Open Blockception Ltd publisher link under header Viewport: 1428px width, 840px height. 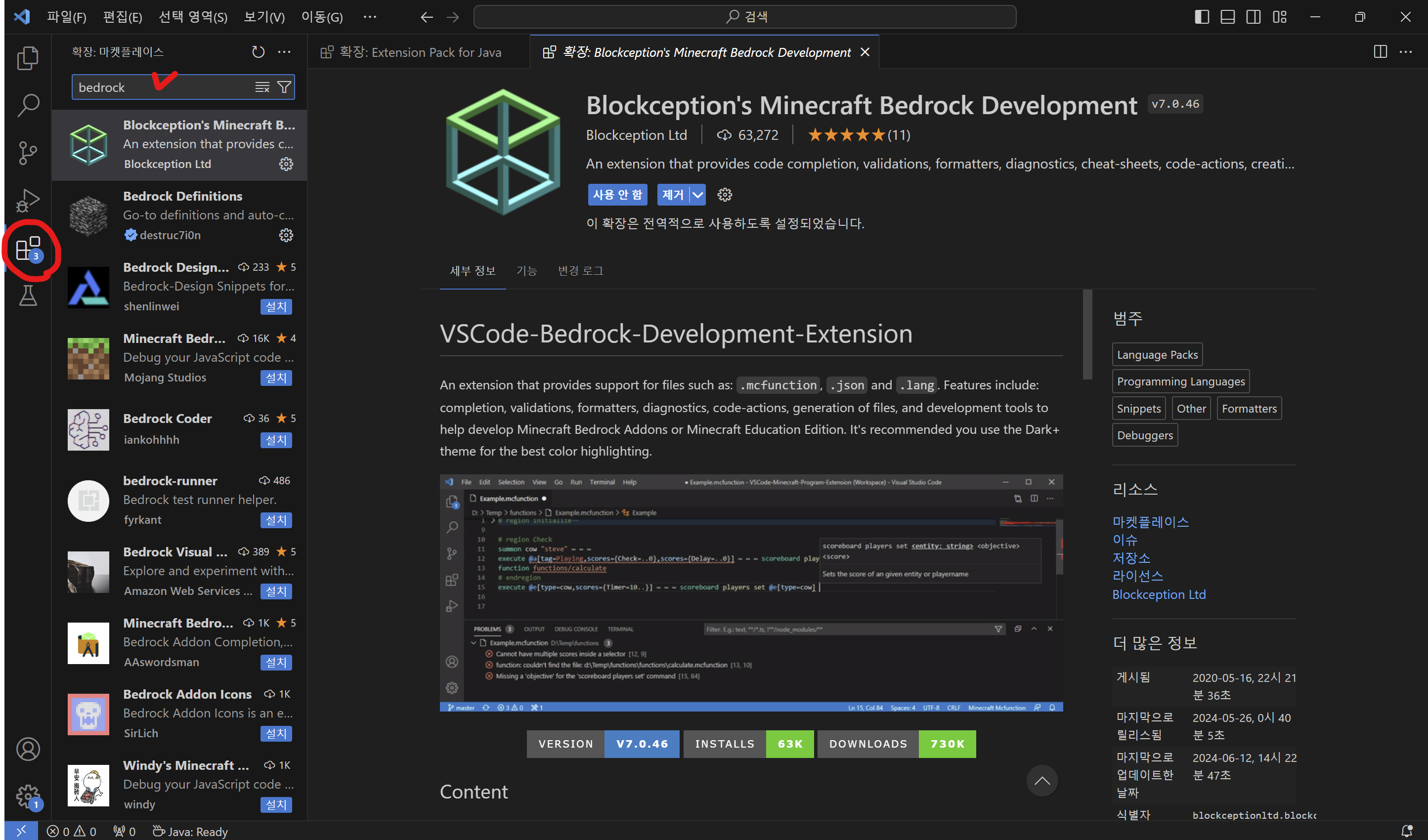click(636, 135)
